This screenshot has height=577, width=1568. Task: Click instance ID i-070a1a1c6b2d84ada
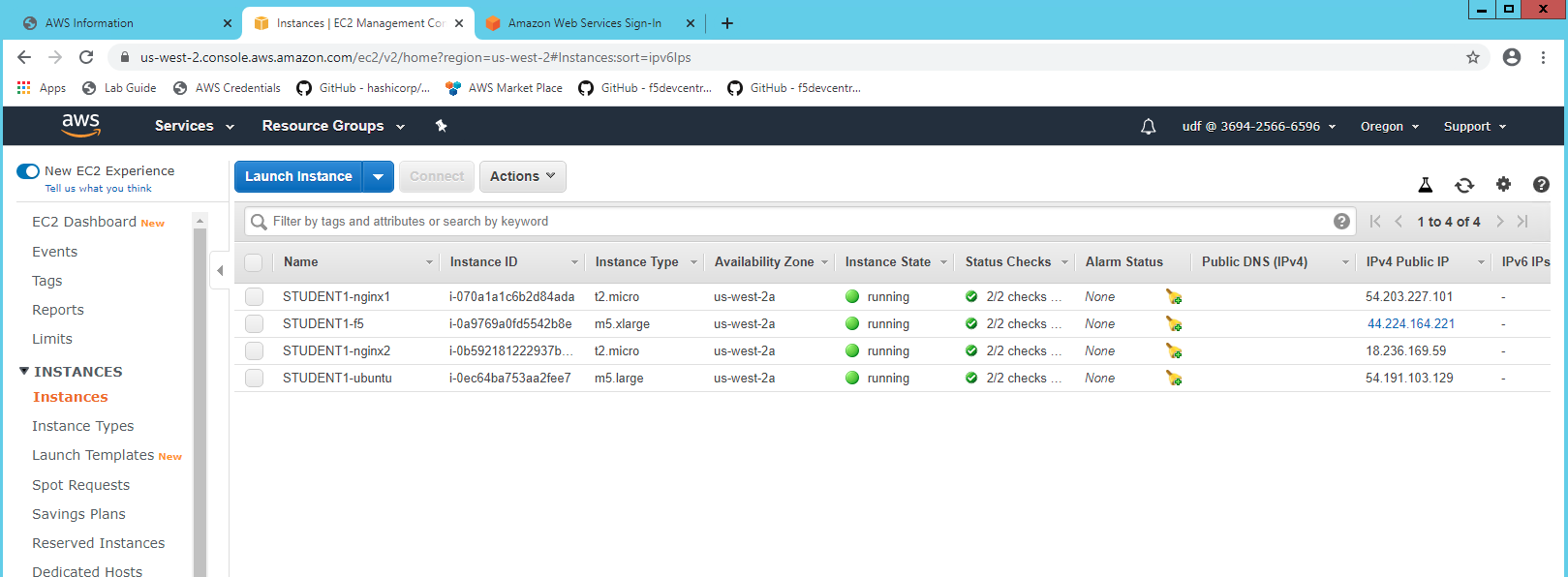point(511,296)
